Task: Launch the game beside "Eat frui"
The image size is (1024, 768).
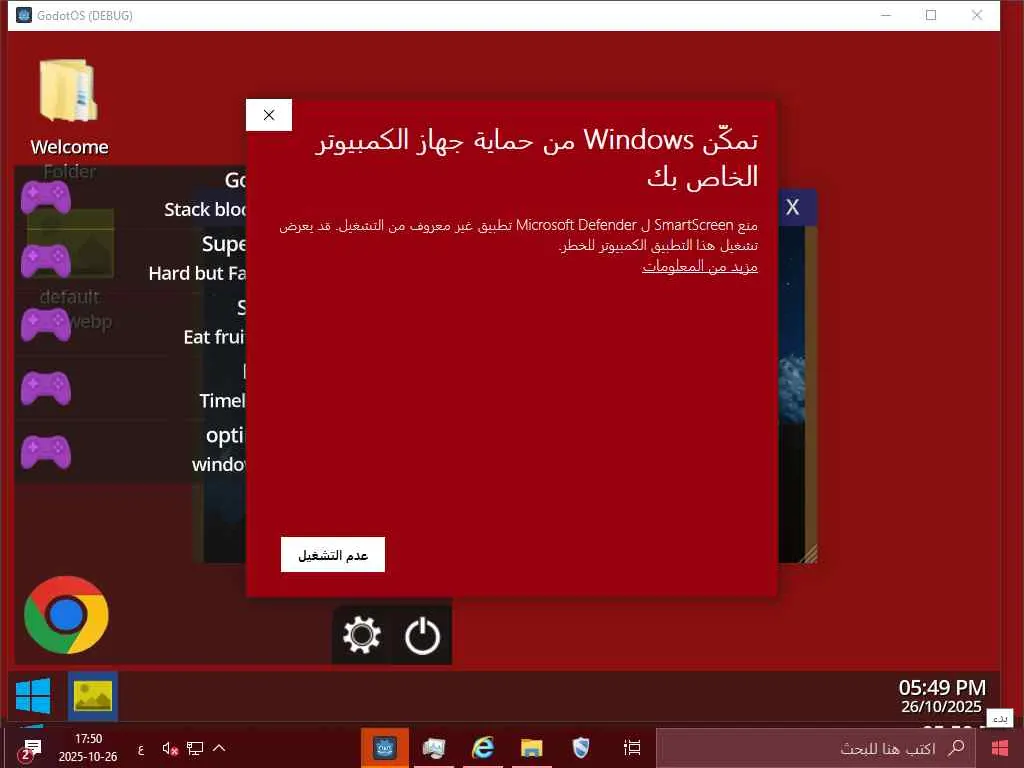Action: click(x=46, y=325)
